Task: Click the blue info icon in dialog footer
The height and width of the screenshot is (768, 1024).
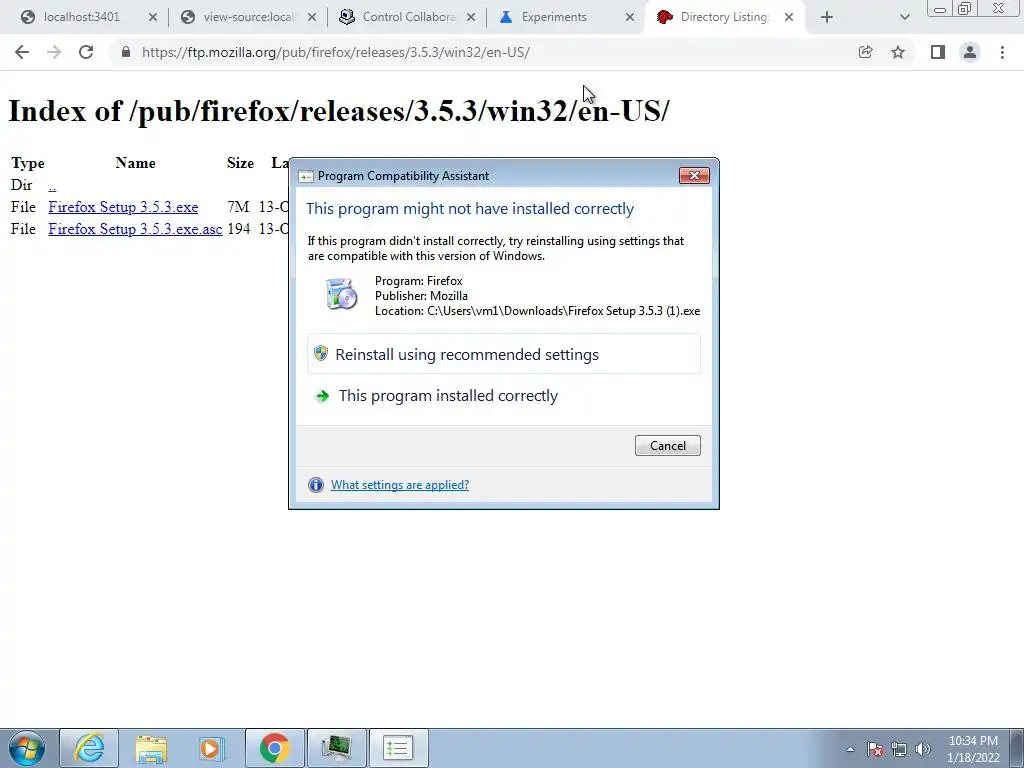Action: point(315,485)
